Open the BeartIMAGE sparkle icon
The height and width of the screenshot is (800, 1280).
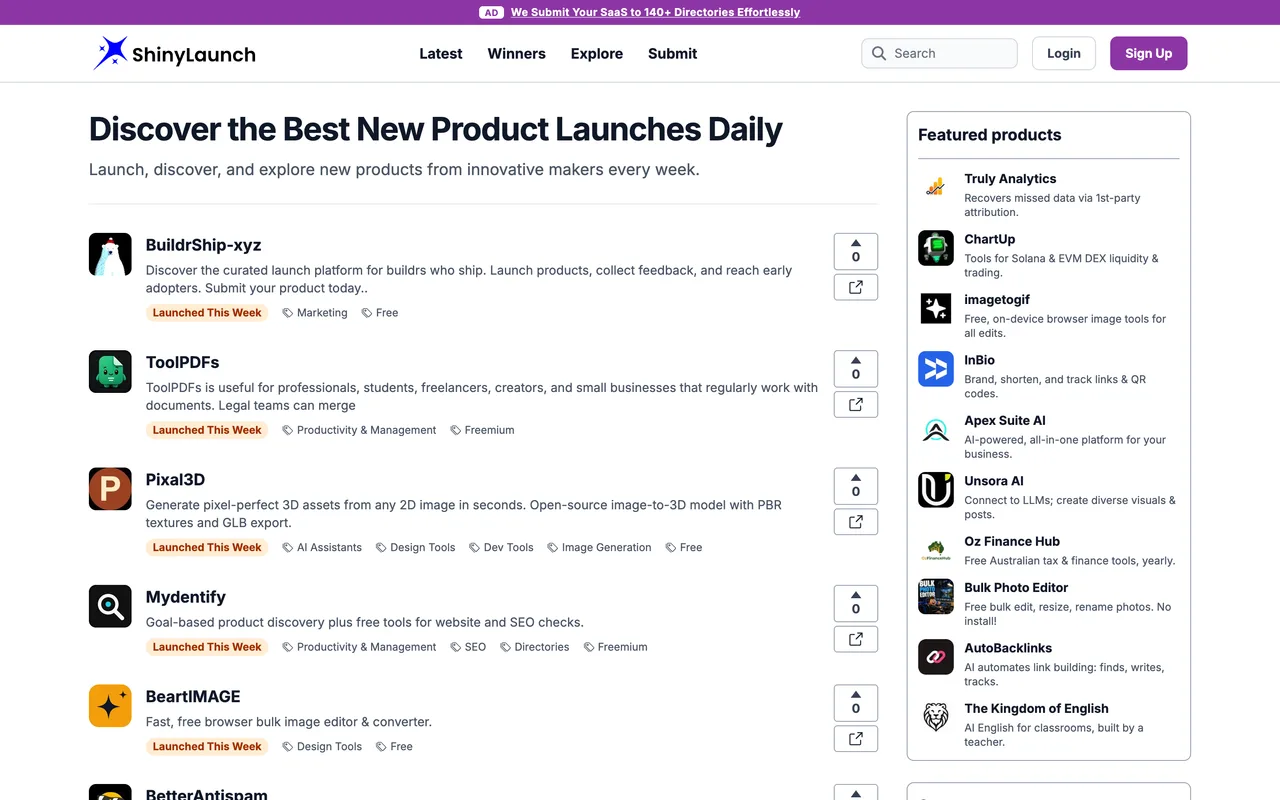point(110,705)
